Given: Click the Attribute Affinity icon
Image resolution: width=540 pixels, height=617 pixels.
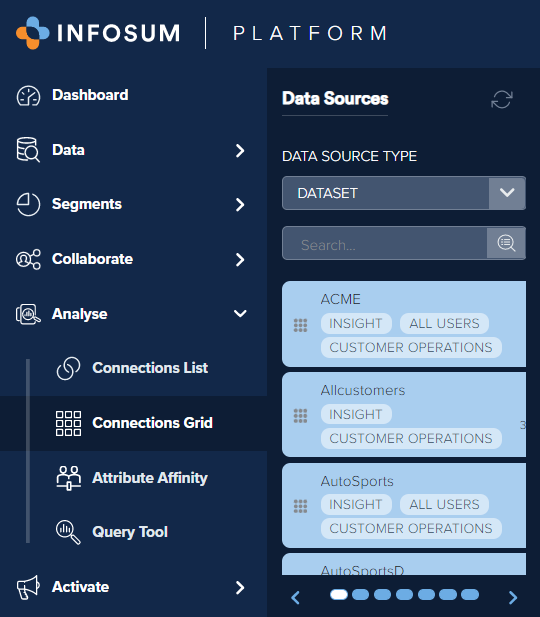Looking at the screenshot, I should tap(68, 478).
